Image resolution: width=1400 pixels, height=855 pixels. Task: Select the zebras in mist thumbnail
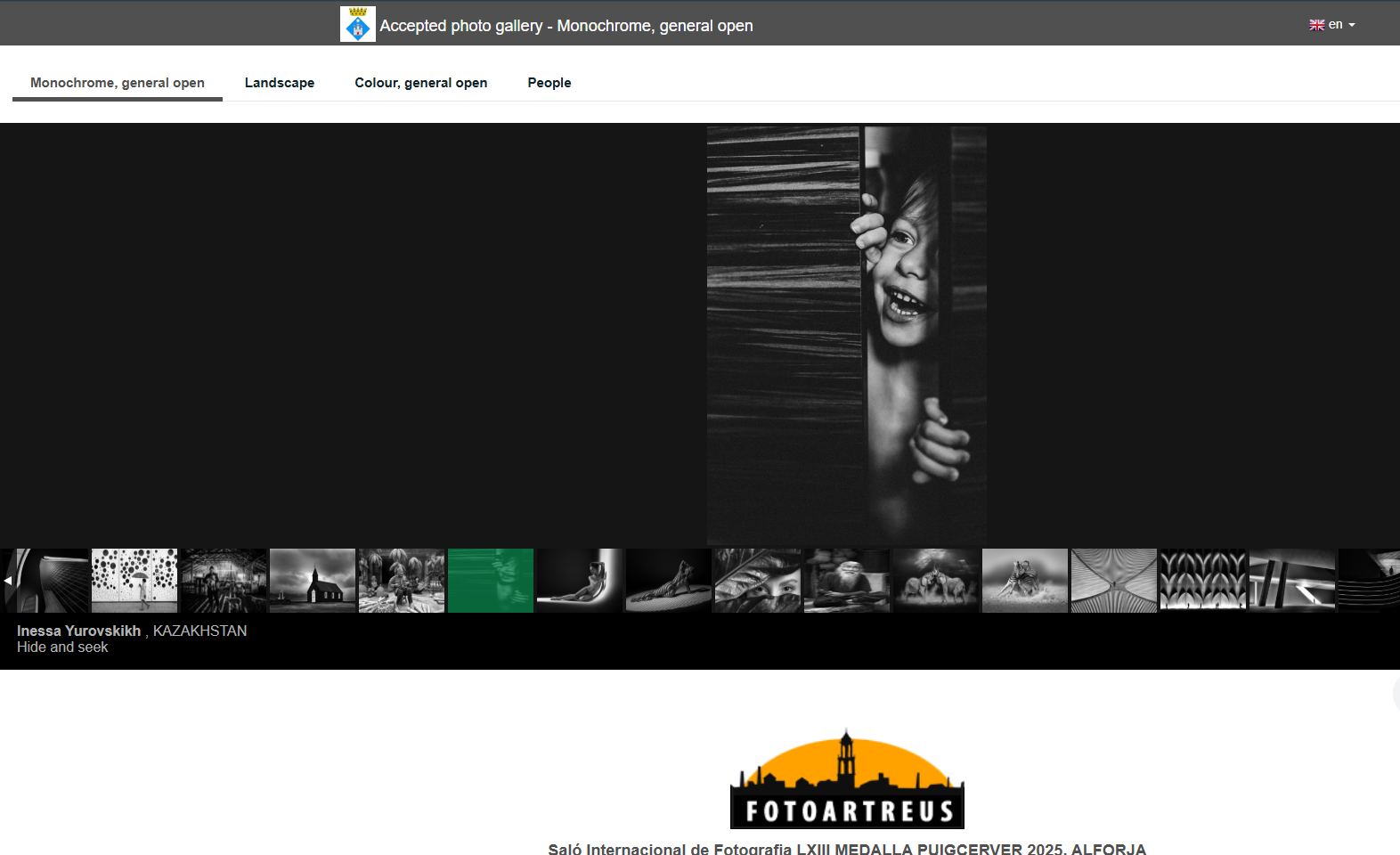coord(1025,581)
